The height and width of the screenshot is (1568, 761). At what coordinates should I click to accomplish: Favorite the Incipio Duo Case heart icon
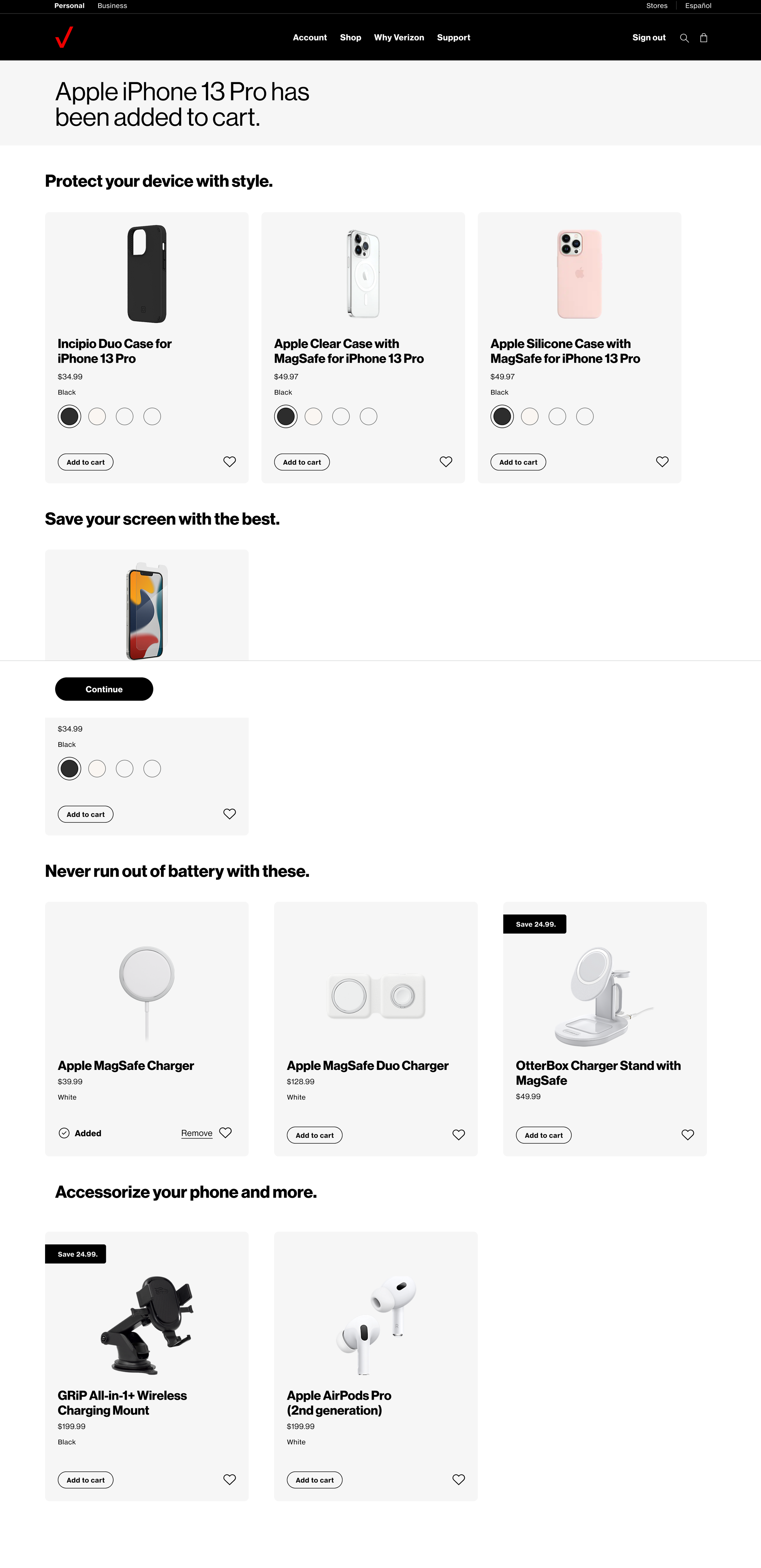[230, 462]
